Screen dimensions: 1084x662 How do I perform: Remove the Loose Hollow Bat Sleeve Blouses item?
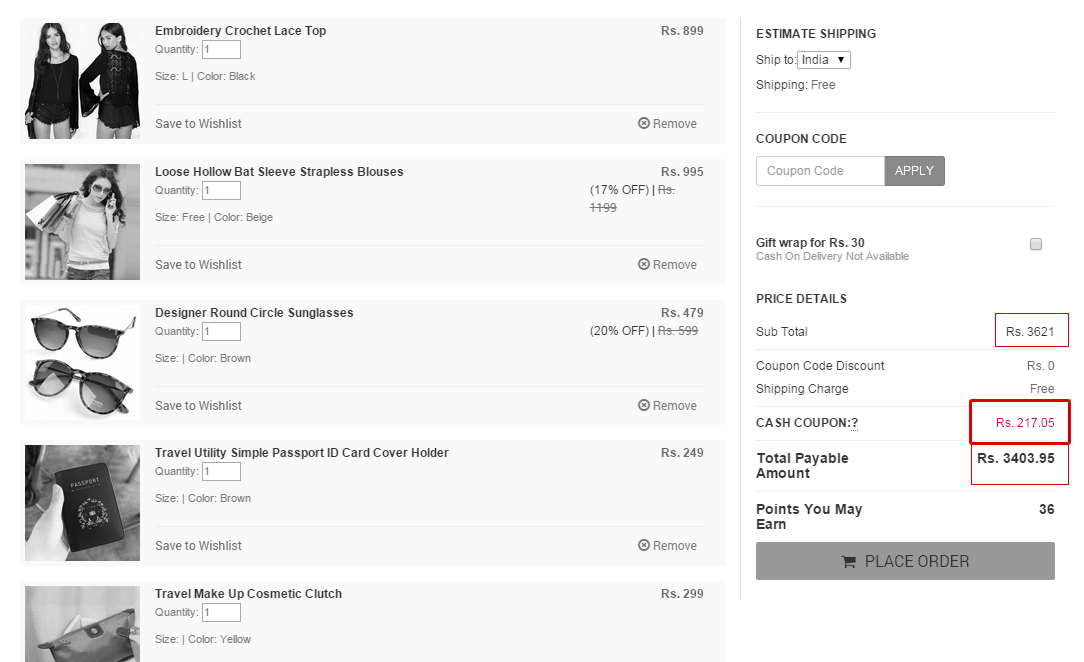pyautogui.click(x=667, y=265)
